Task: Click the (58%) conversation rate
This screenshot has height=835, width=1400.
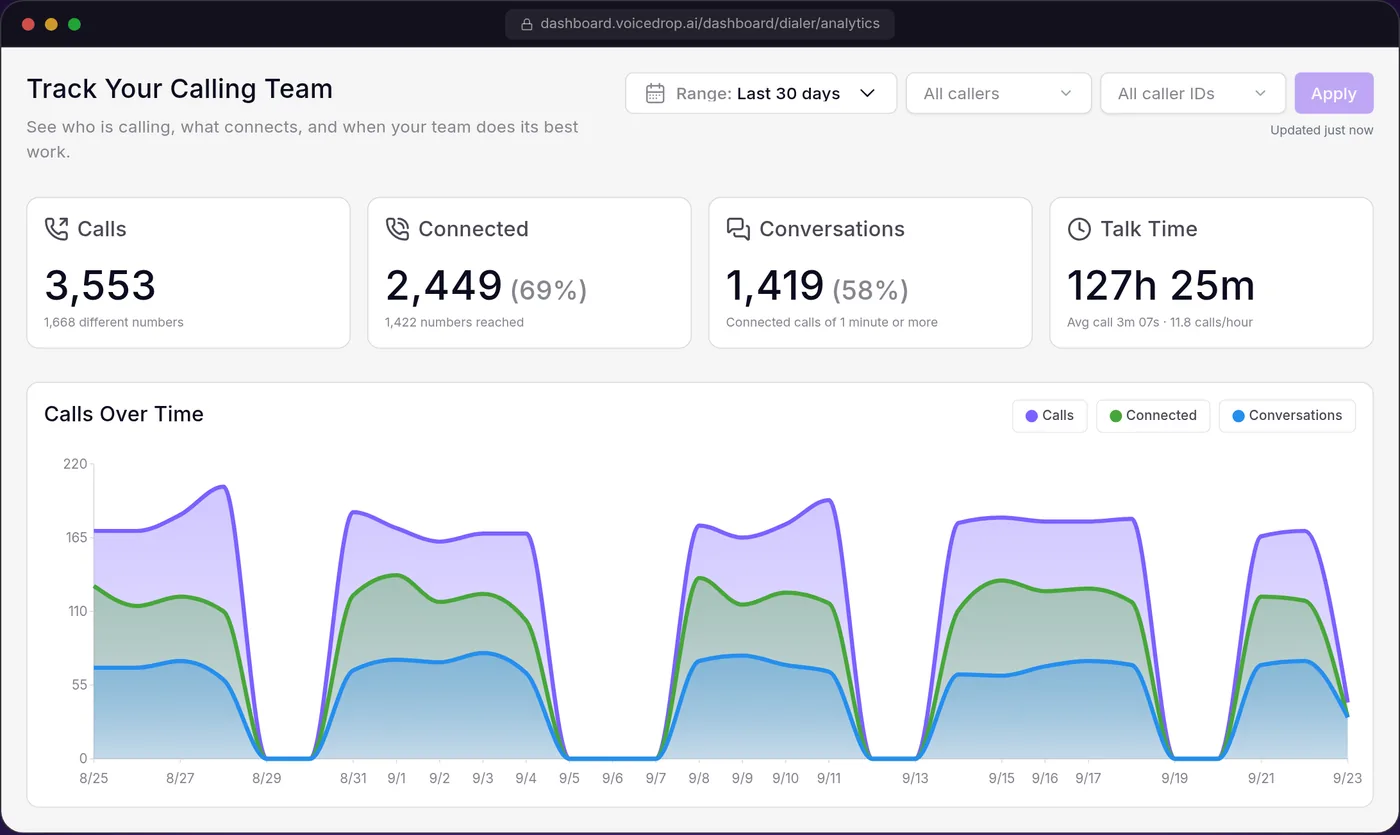Action: pos(871,290)
